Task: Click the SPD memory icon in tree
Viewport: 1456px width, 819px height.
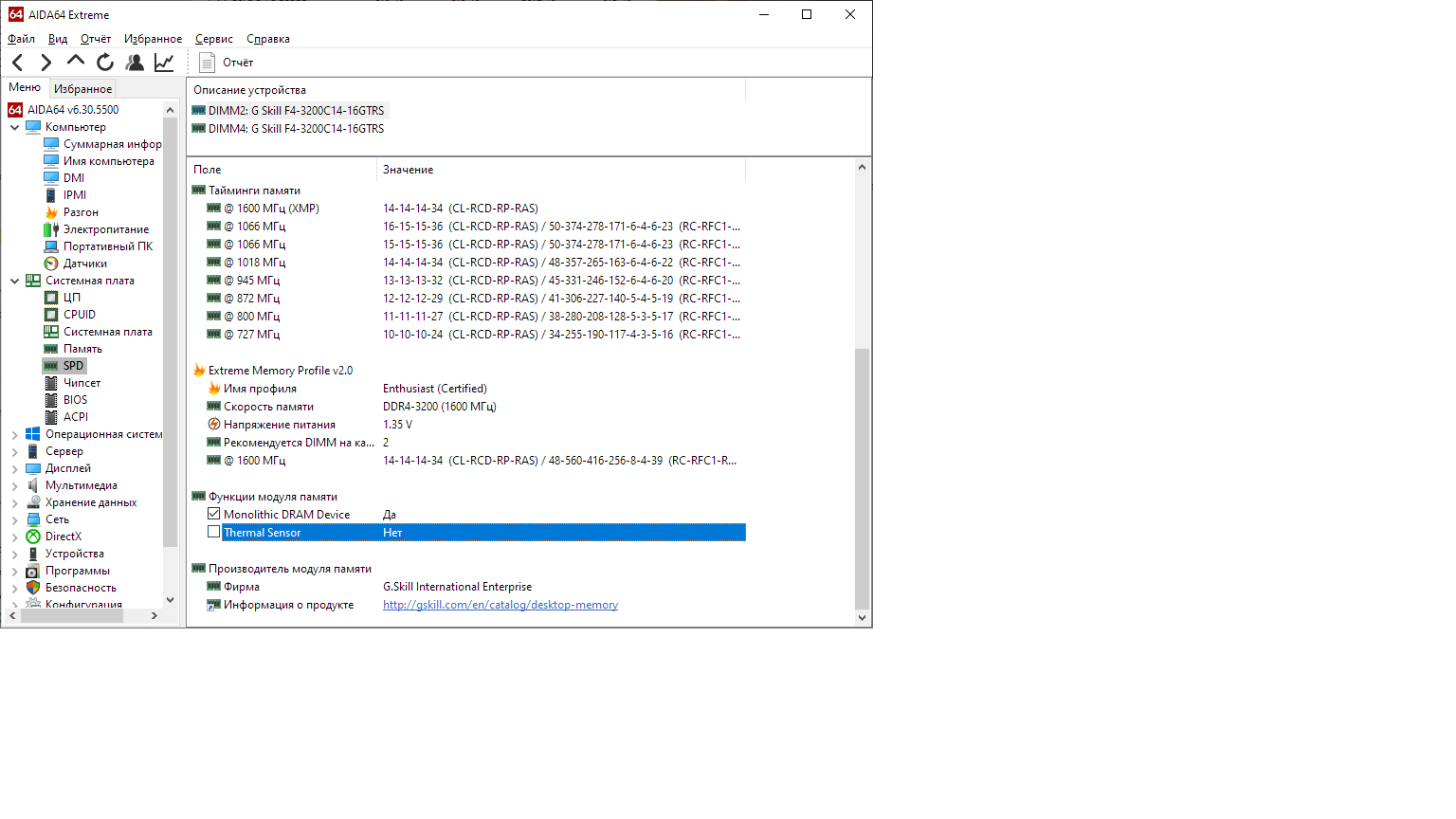Action: (x=51, y=366)
